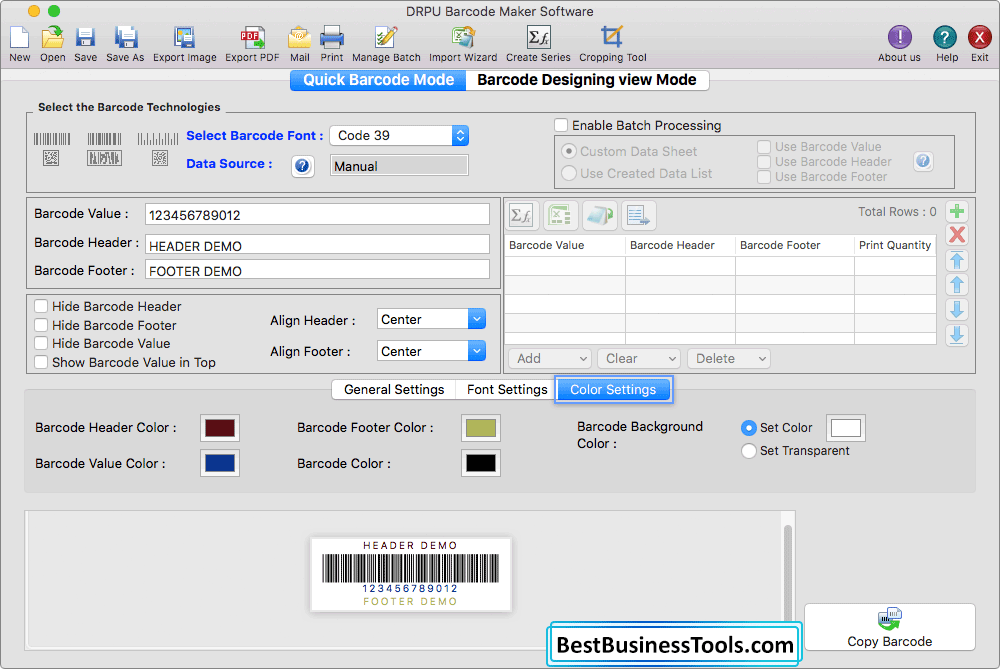Screen dimensions: 1000x669
Task: Open the General Settings tab
Action: click(394, 390)
